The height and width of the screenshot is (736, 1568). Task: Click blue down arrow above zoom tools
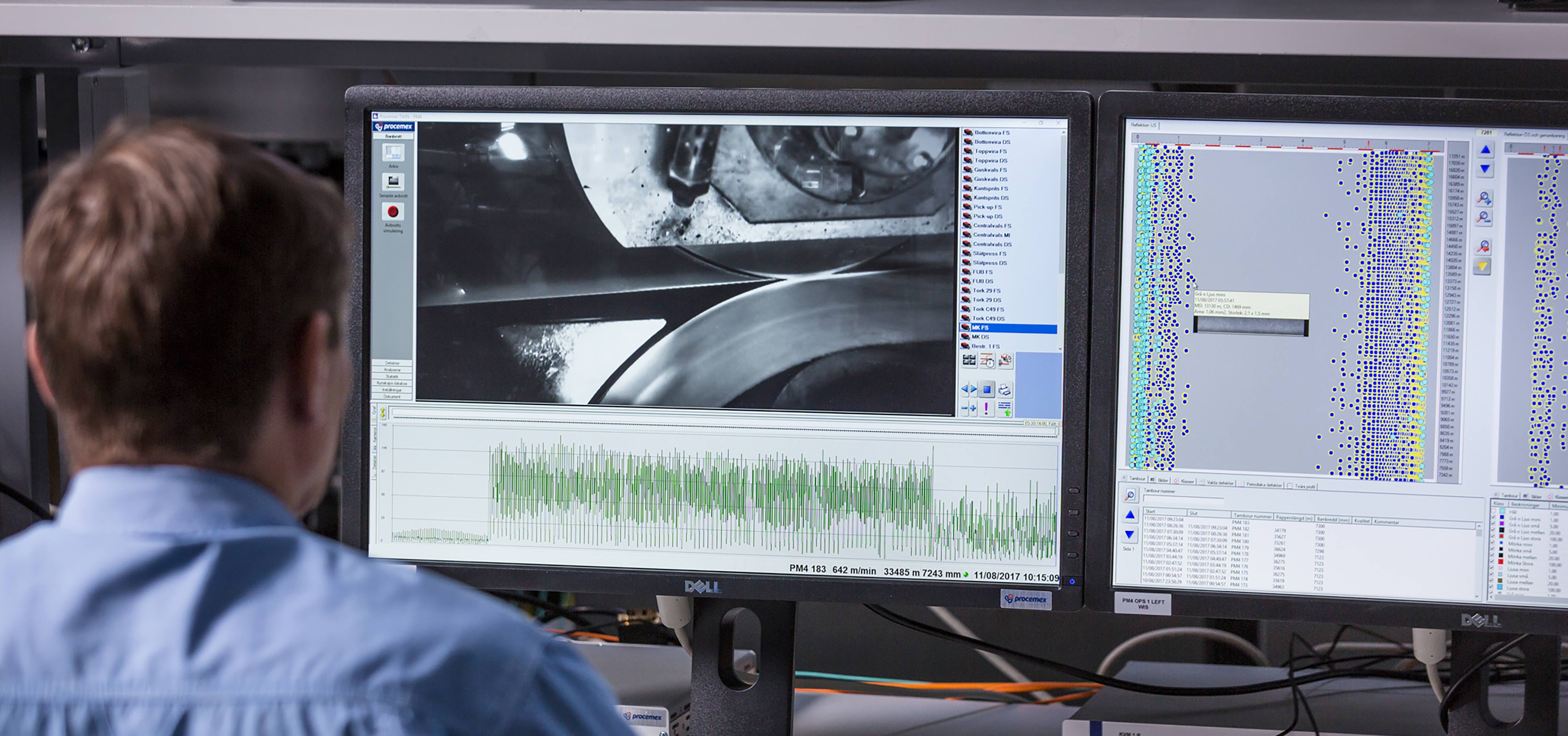click(1485, 169)
